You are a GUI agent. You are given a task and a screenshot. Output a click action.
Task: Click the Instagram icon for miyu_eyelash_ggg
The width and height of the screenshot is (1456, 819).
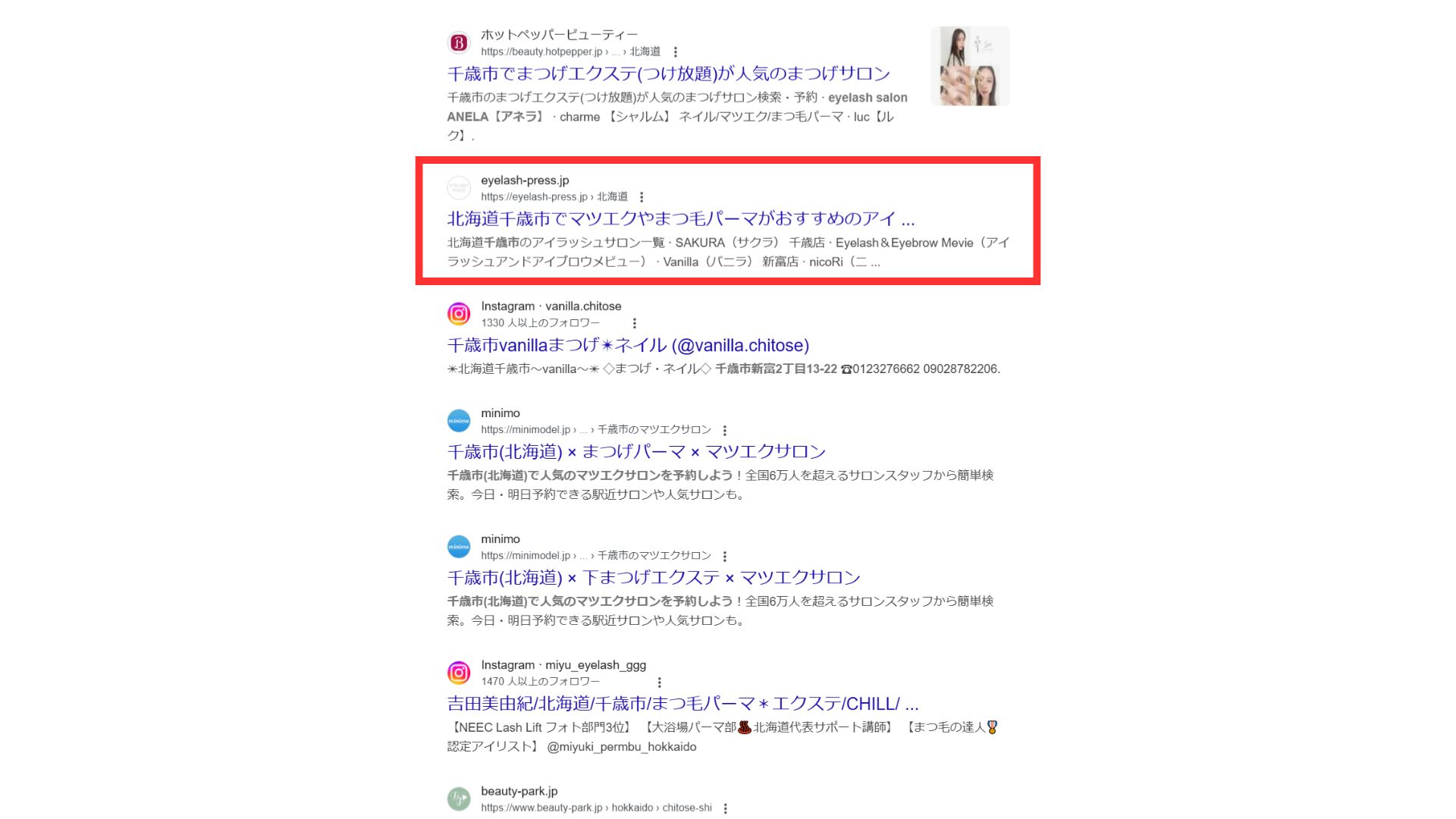(459, 673)
